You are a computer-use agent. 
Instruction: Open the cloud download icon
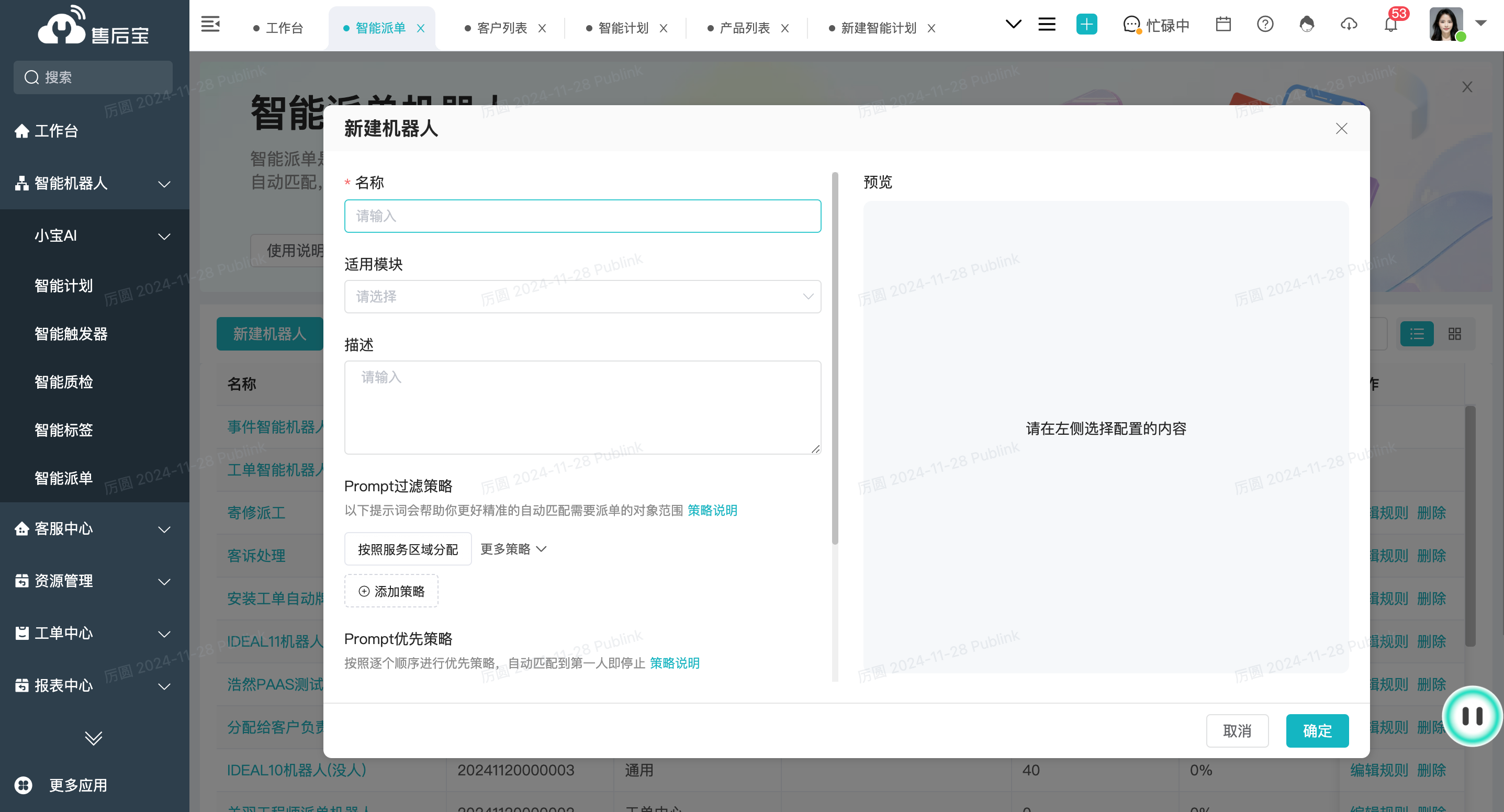1349,24
